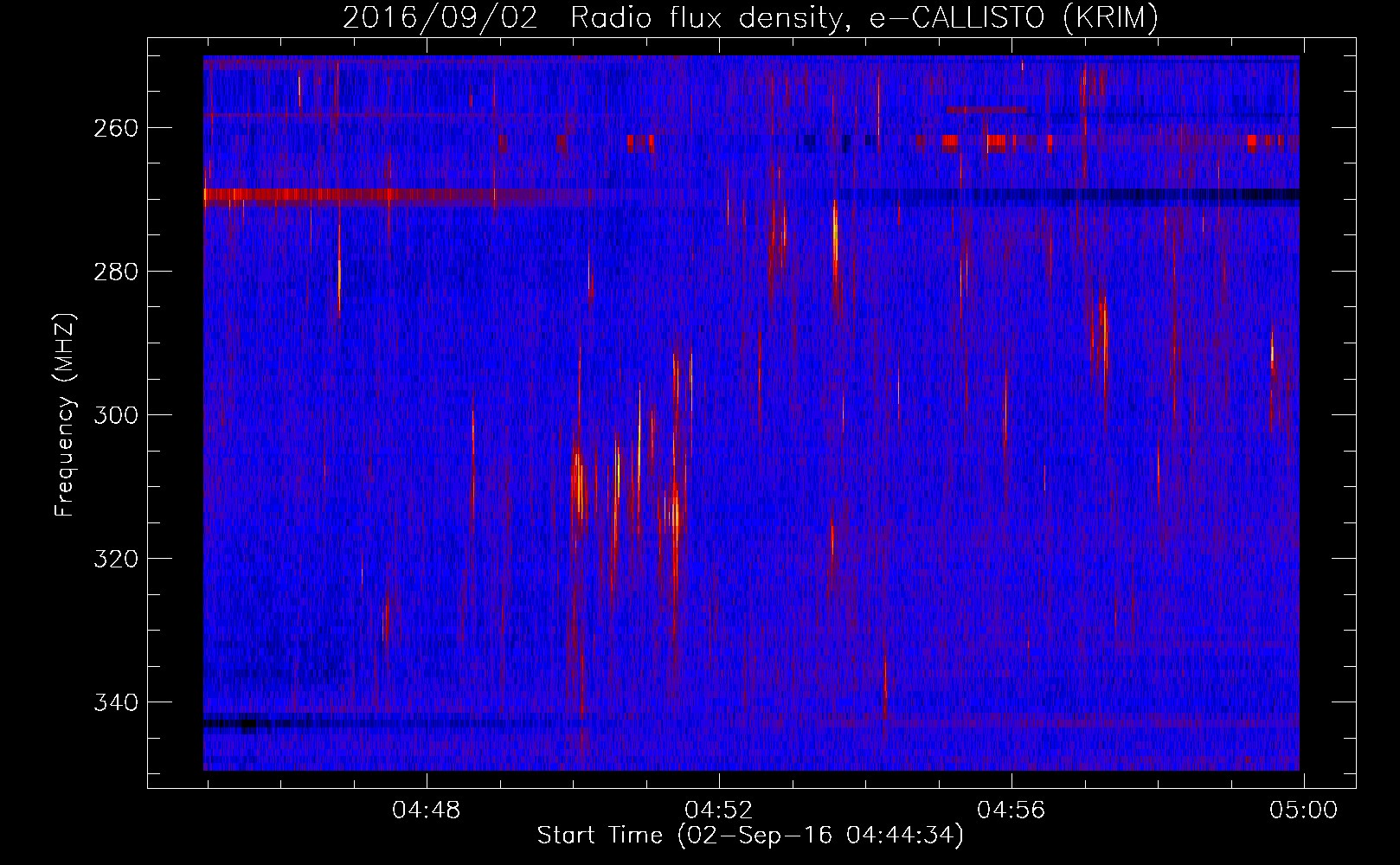1400x865 pixels.
Task: Click the 04:48 time tick label
Action: pyautogui.click(x=427, y=811)
